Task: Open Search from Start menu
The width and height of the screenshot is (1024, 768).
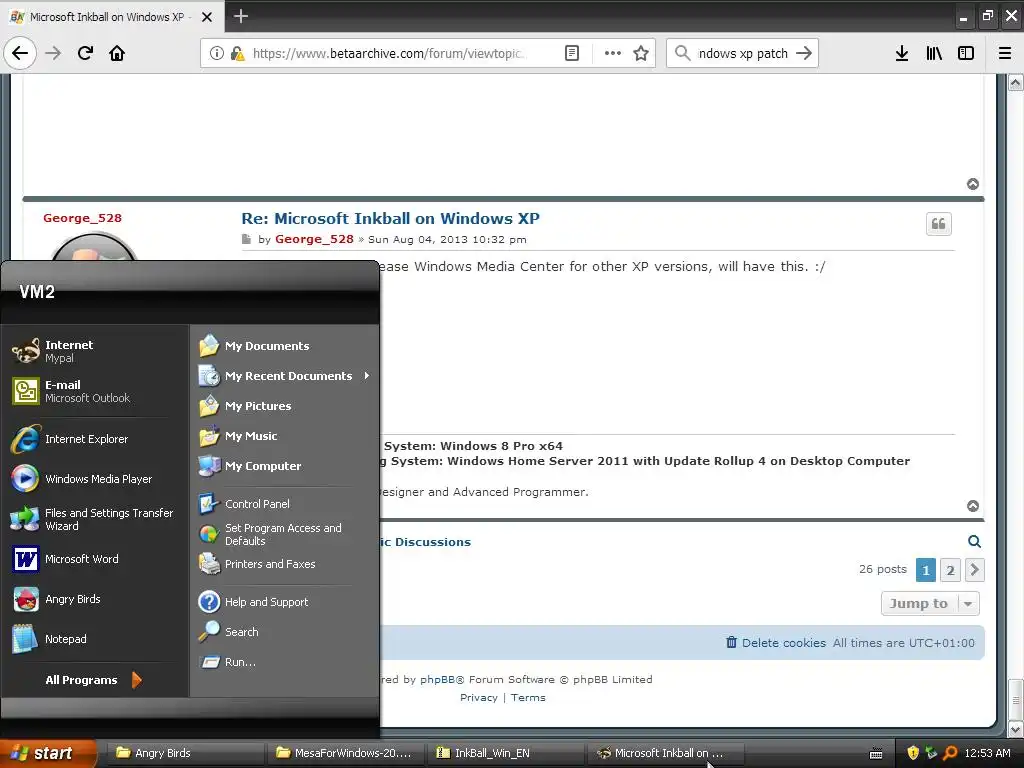Action: [x=285, y=632]
